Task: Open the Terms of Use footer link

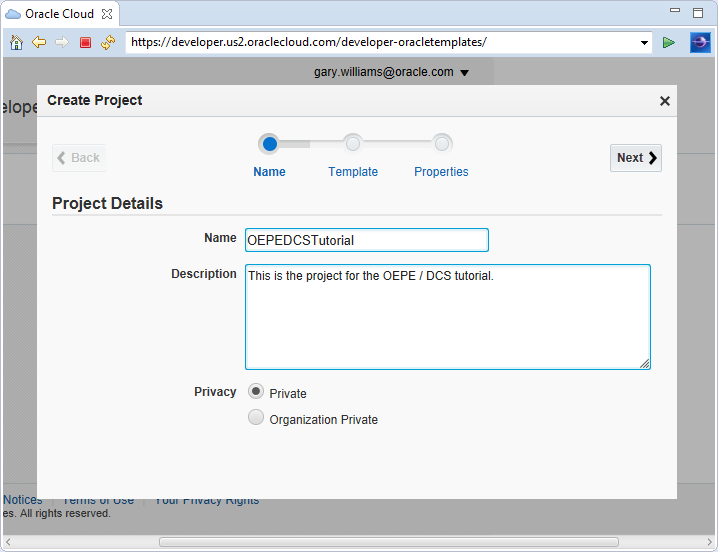Action: (98, 501)
